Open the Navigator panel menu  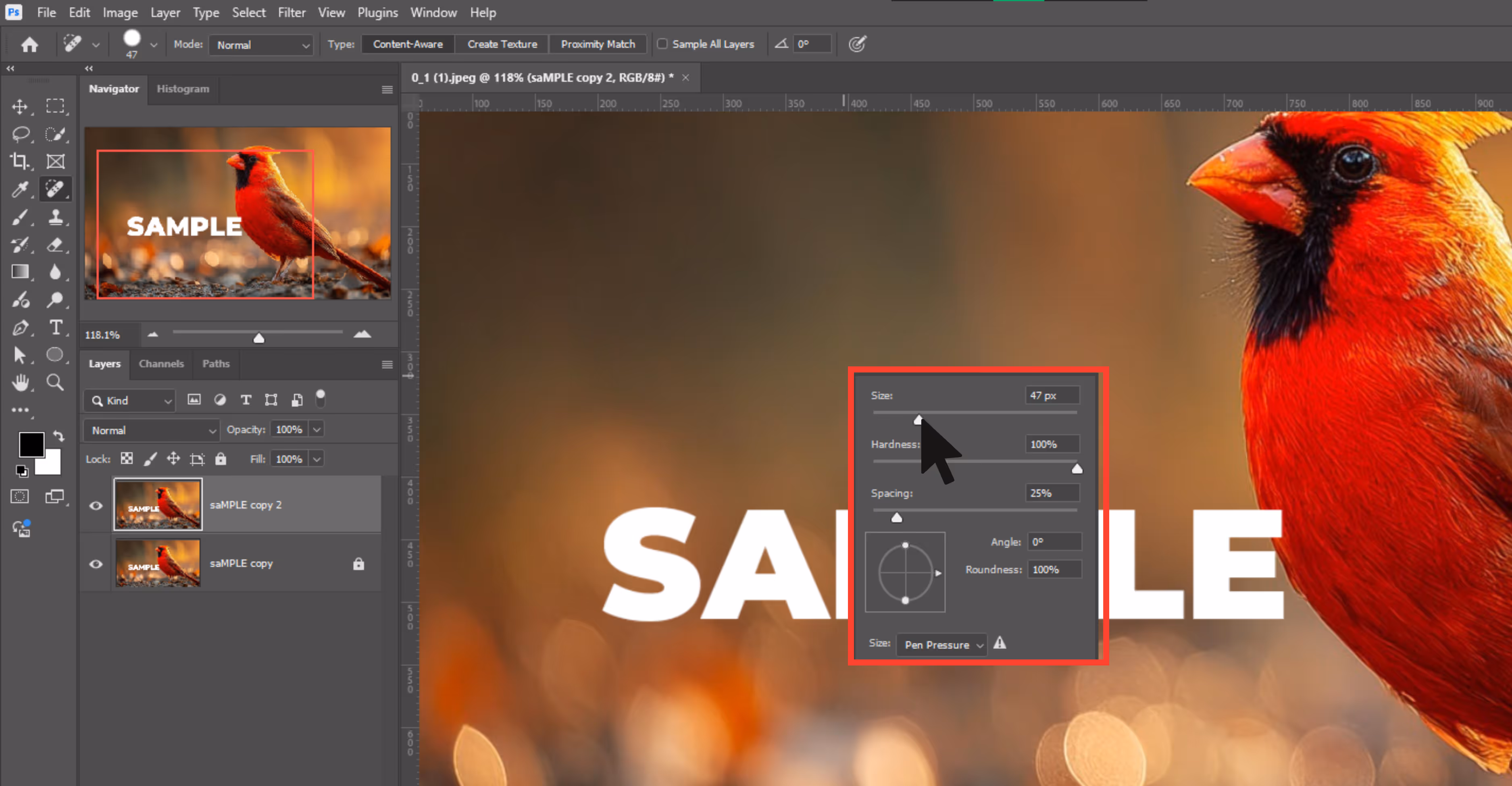click(387, 89)
